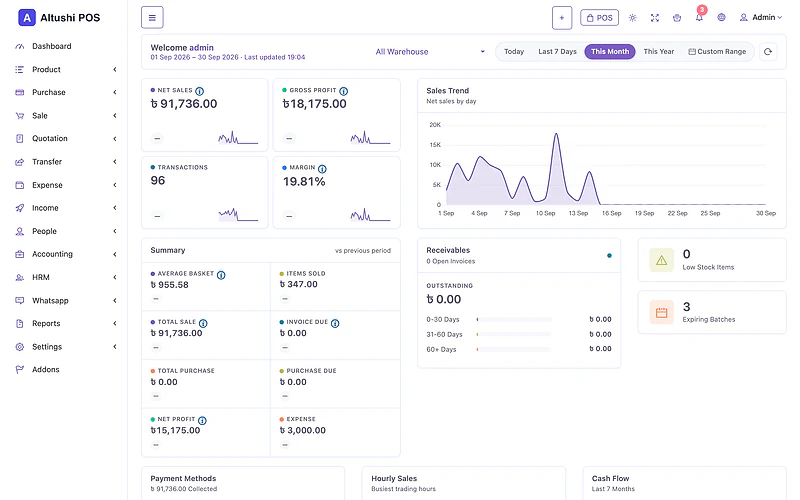This screenshot has height=500, width=800.
Task: Open the Custom Range date picker
Action: (717, 52)
